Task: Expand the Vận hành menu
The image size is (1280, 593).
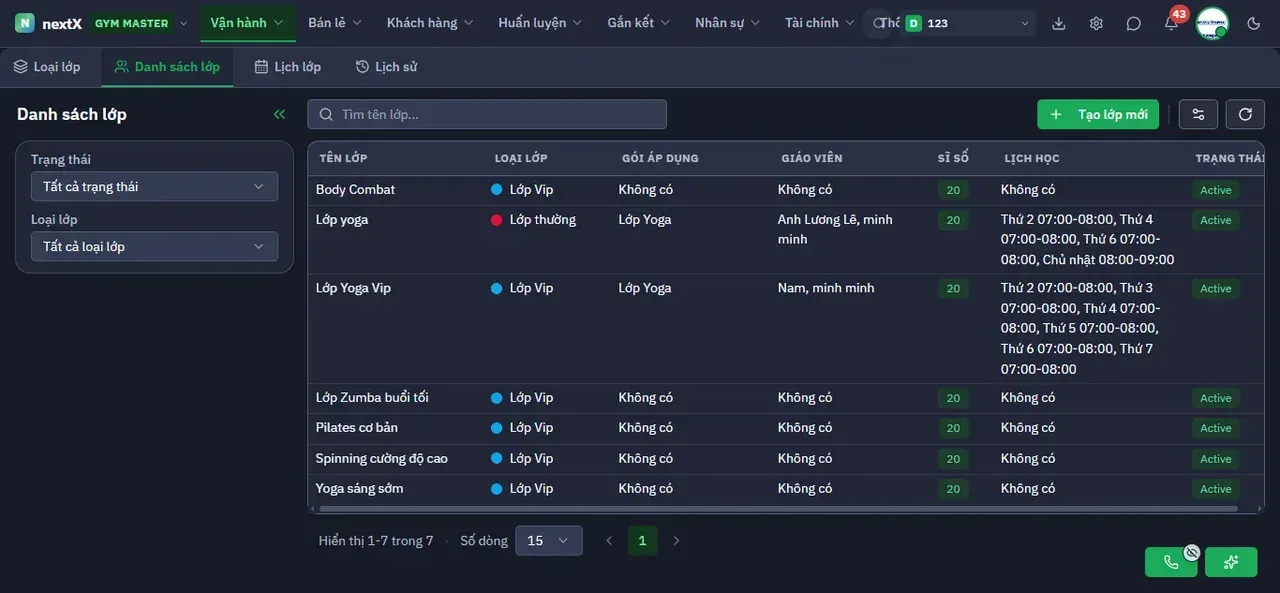Action: [247, 22]
